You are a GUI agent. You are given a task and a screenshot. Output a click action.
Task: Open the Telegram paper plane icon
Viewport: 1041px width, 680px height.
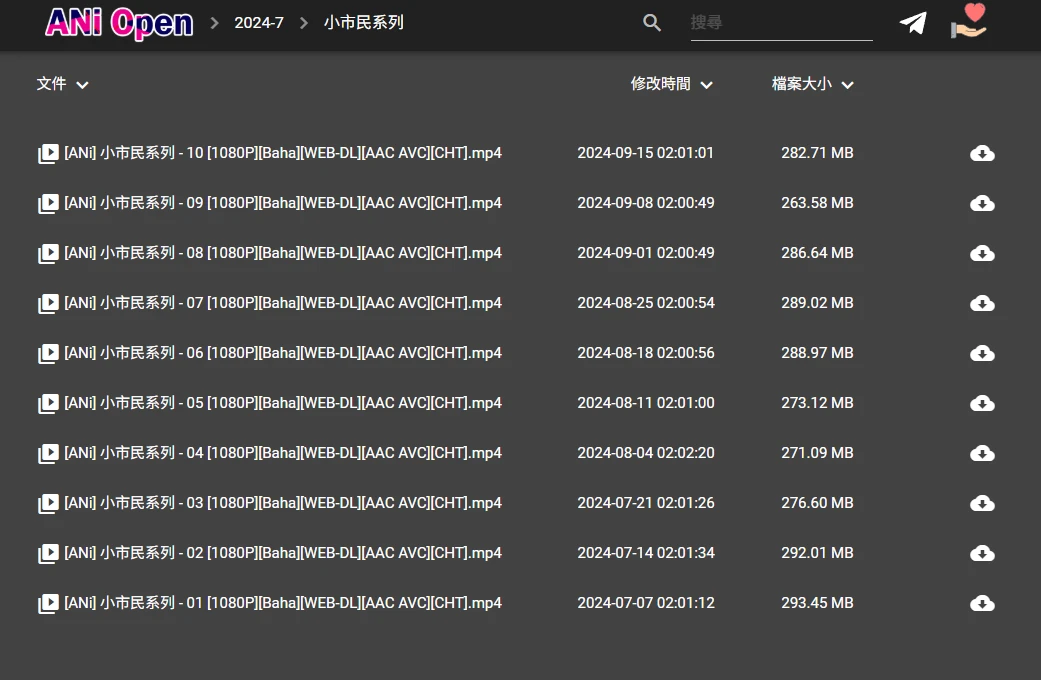click(912, 23)
